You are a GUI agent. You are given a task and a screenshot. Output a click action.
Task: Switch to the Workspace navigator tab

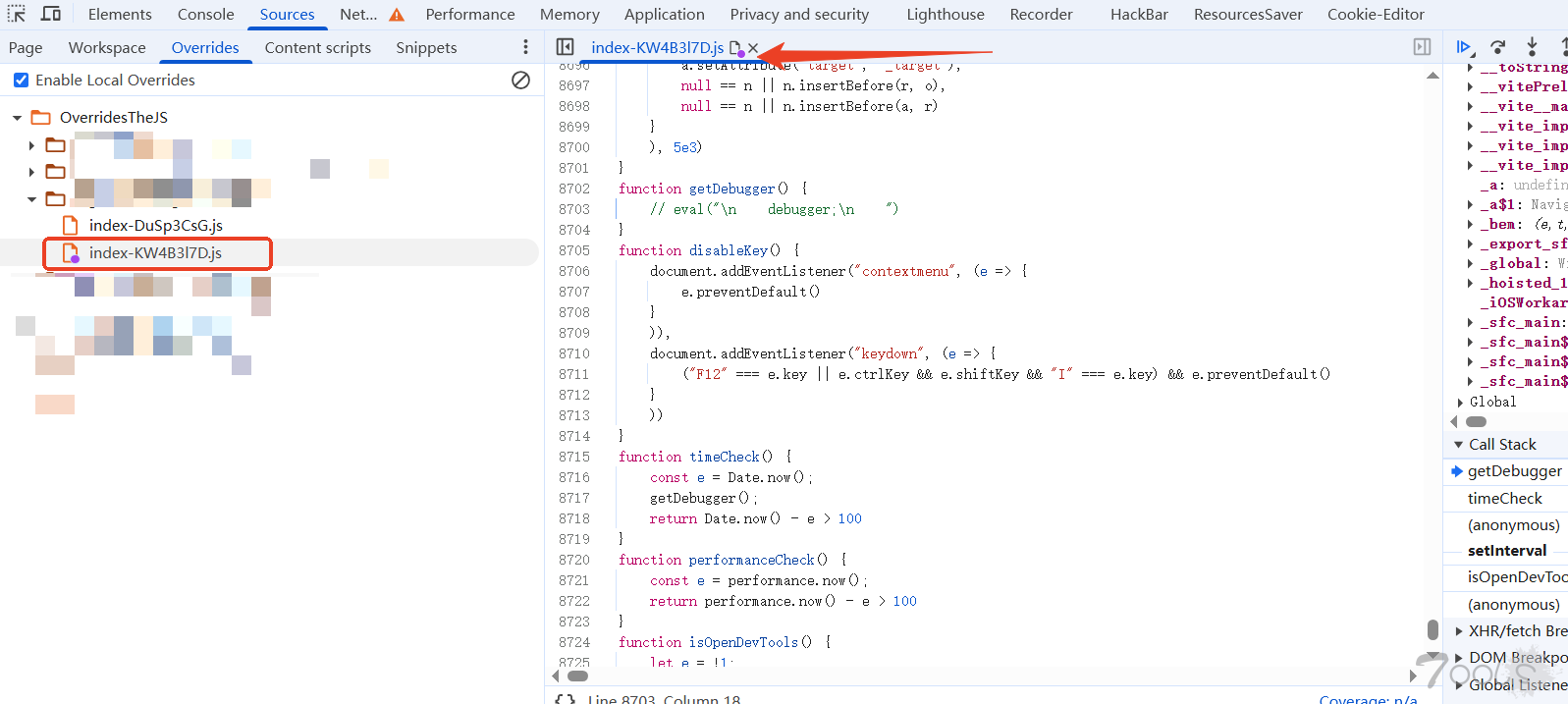point(107,47)
